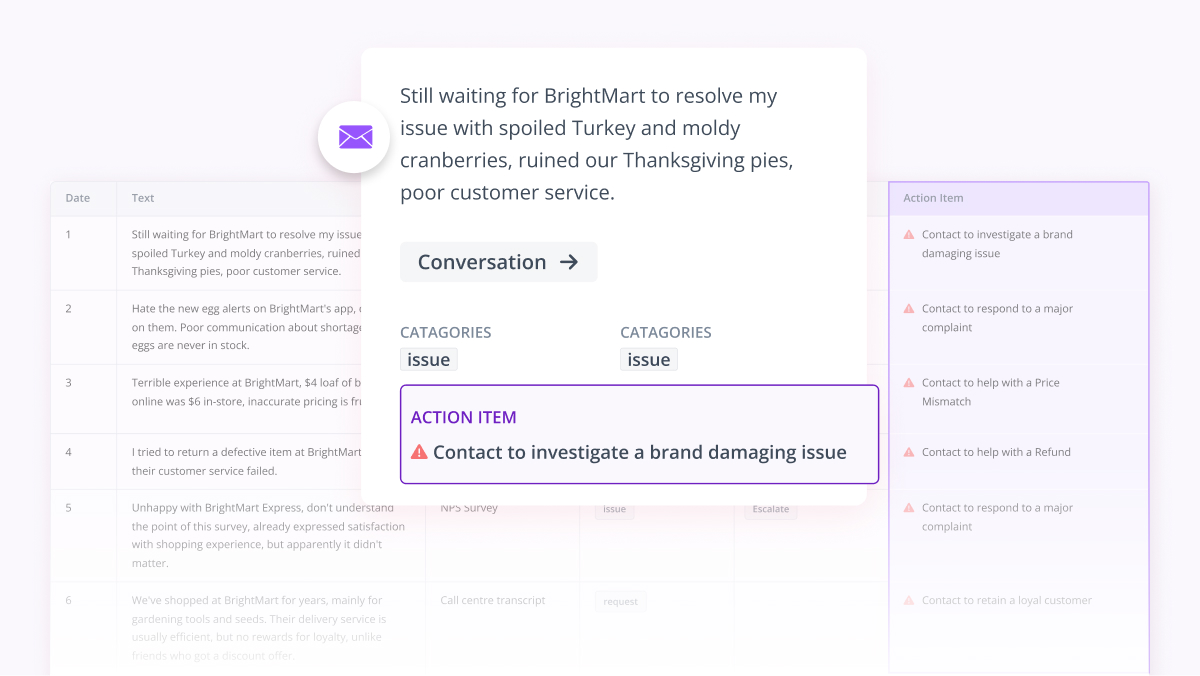Click the arrow in the Conversation button

coord(568,262)
